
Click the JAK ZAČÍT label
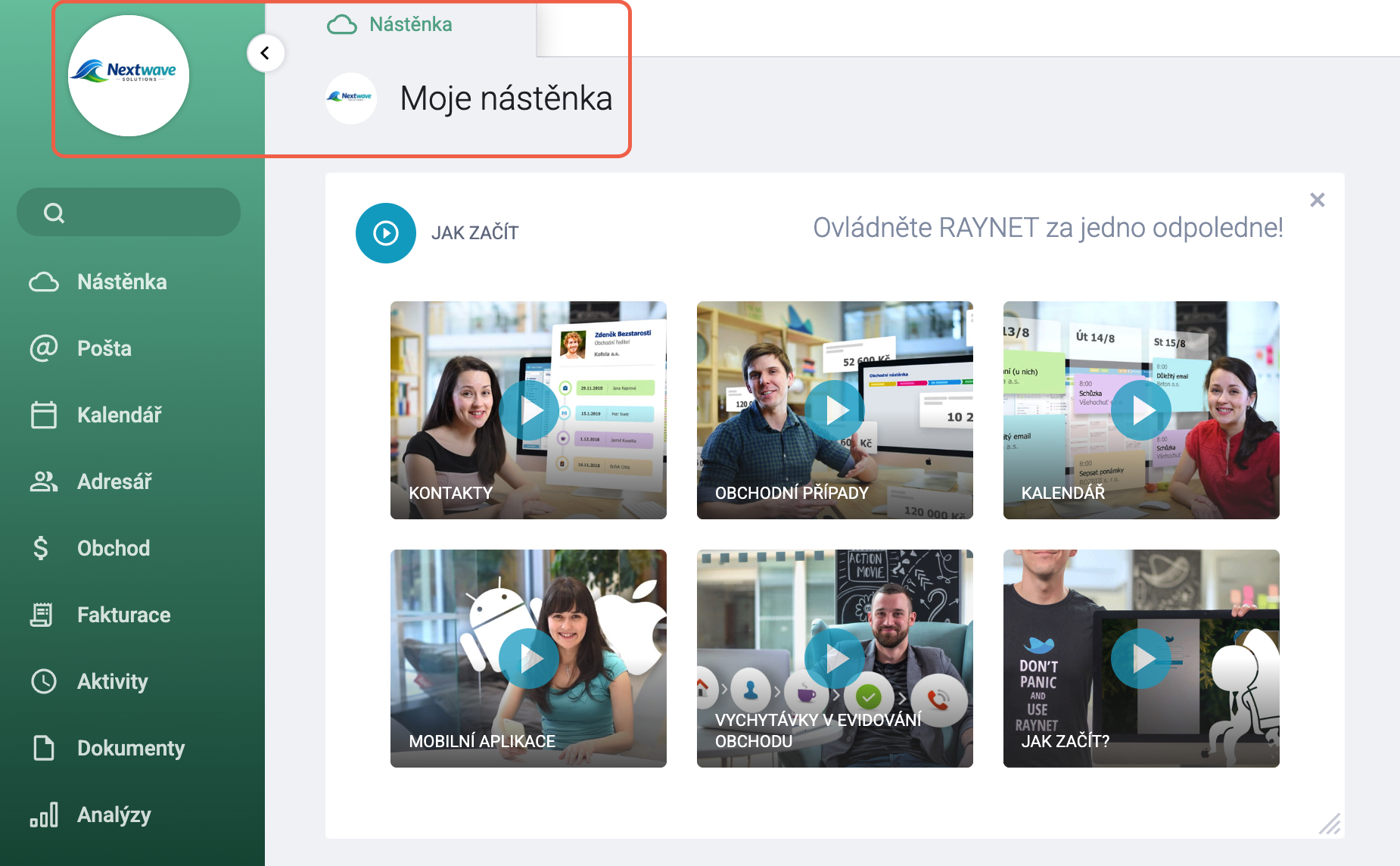[x=474, y=233]
